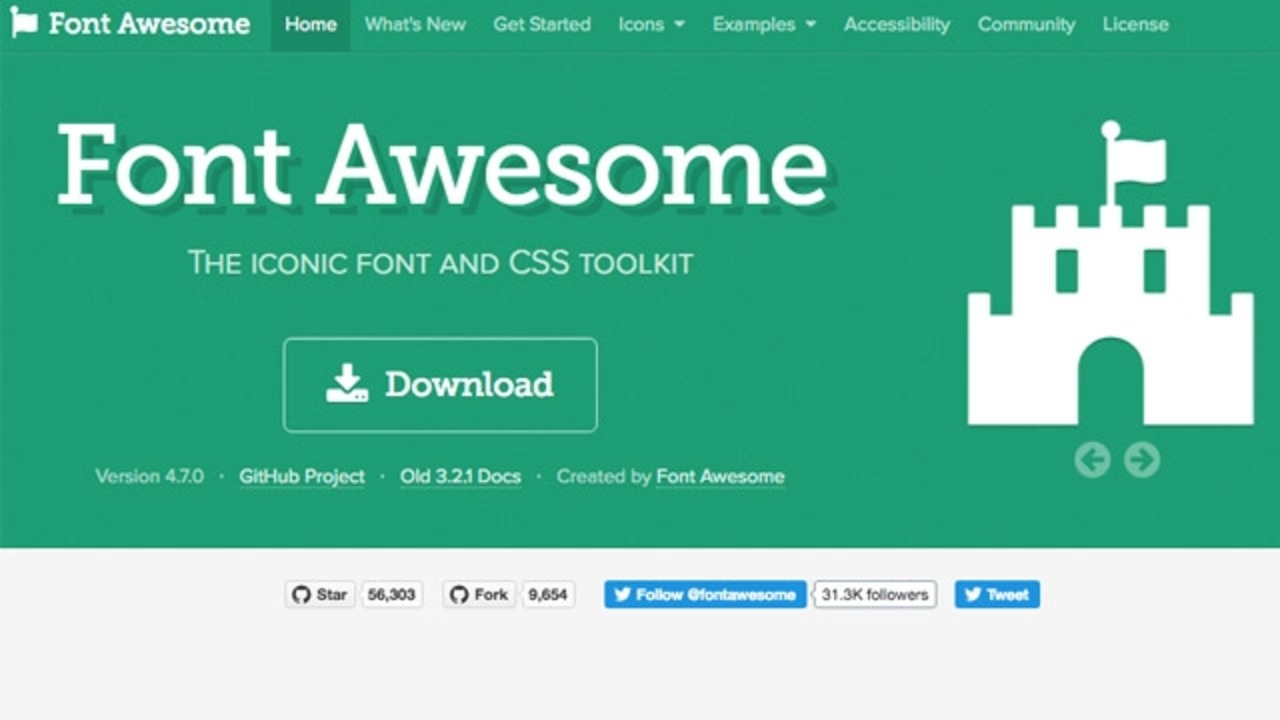Expand the Examples dropdown menu
This screenshot has height=720, width=1280.
[x=764, y=24]
